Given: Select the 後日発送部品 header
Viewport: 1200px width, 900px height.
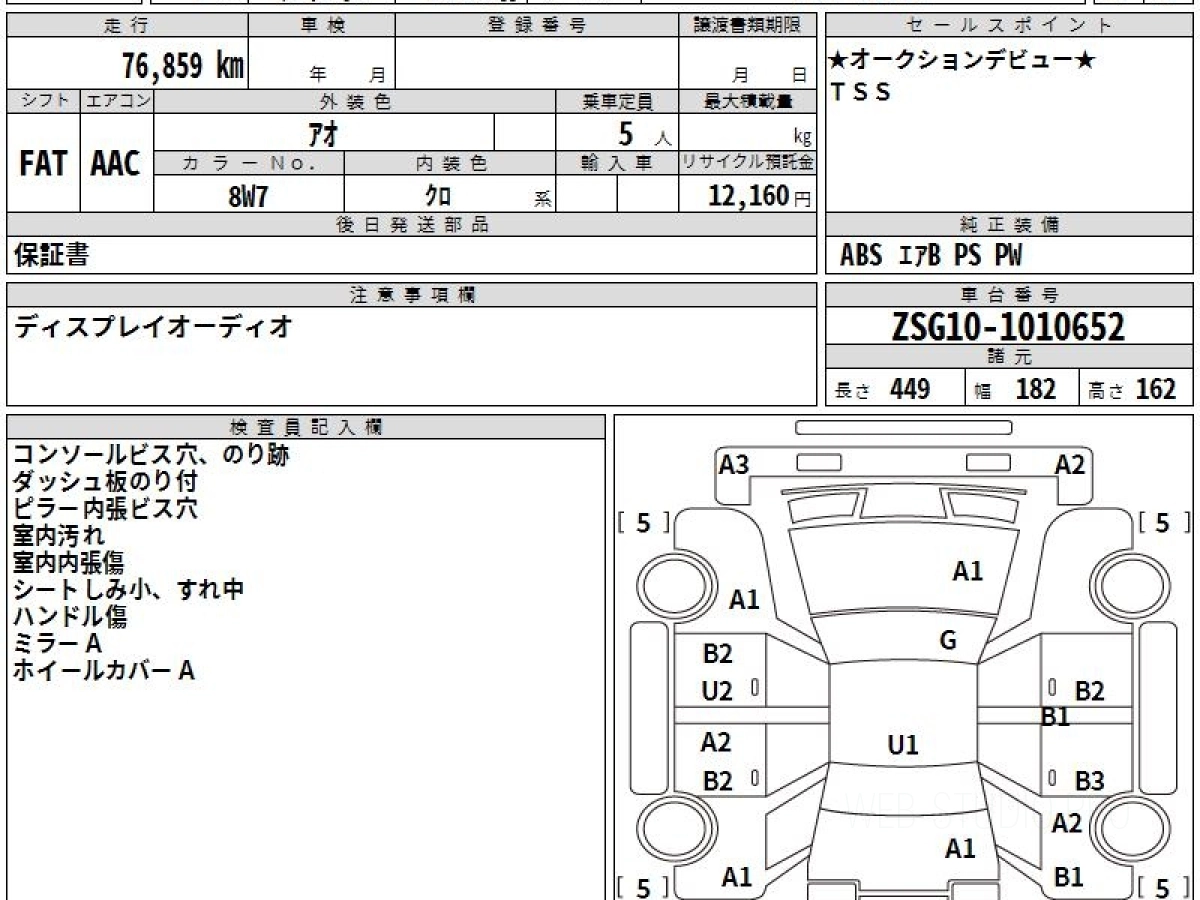Looking at the screenshot, I should click(x=411, y=225).
